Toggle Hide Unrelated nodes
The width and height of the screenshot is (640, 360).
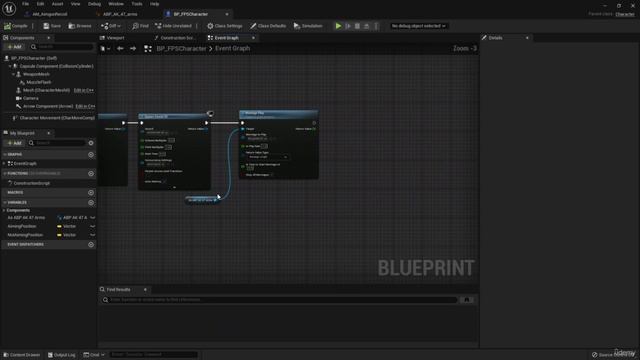[173, 26]
